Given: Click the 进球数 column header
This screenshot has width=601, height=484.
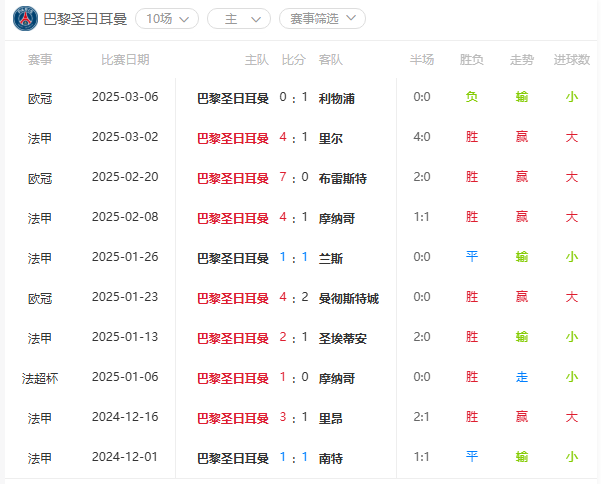Looking at the screenshot, I should pos(571,60).
